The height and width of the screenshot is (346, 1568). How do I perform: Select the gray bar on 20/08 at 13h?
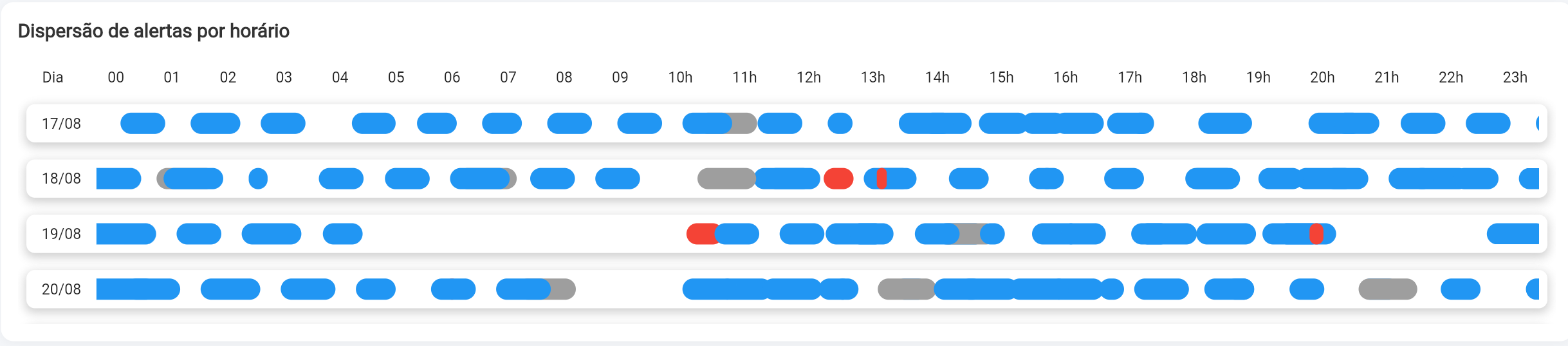(905, 289)
